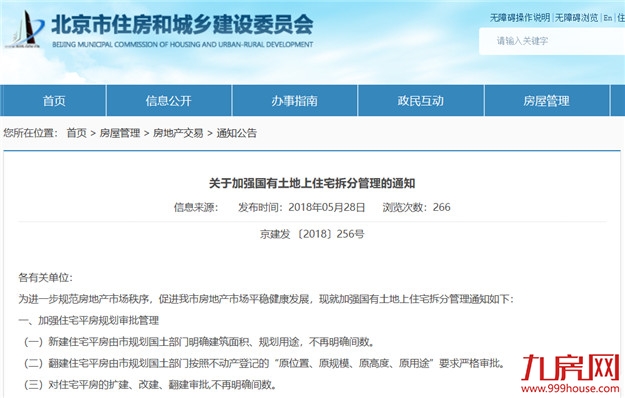This screenshot has width=625, height=398.
Task: Click the English subtitle BEIJING MUNICIPAL COMMISSION text
Action: coord(183,45)
